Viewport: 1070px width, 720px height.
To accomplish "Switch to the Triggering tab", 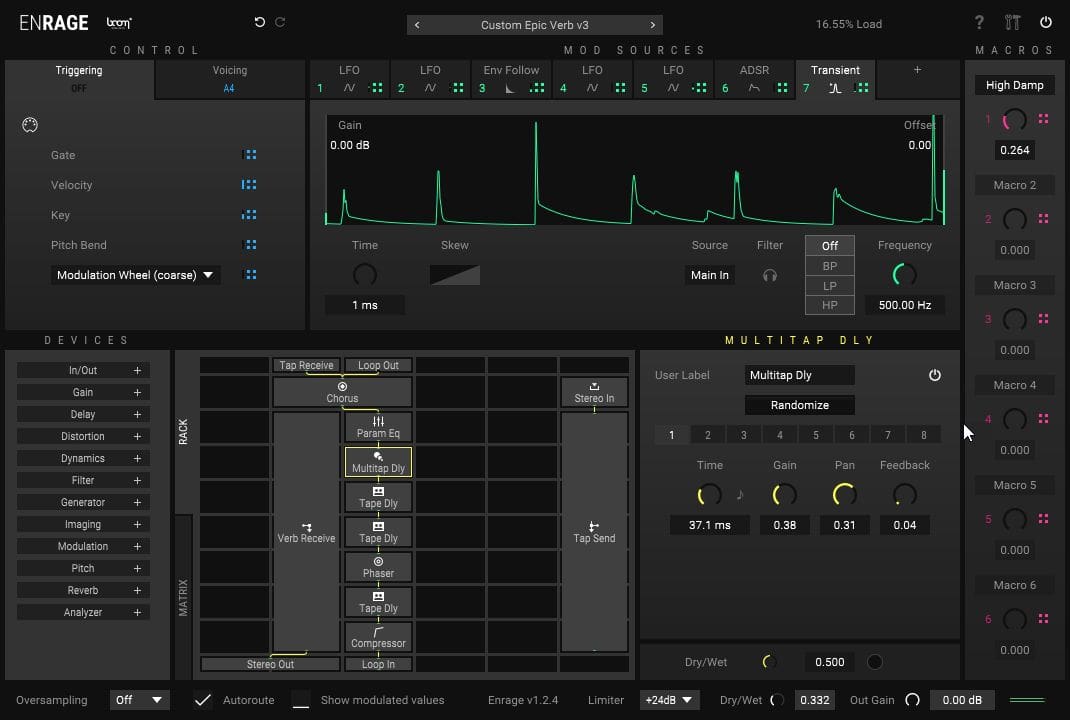I will pos(79,78).
